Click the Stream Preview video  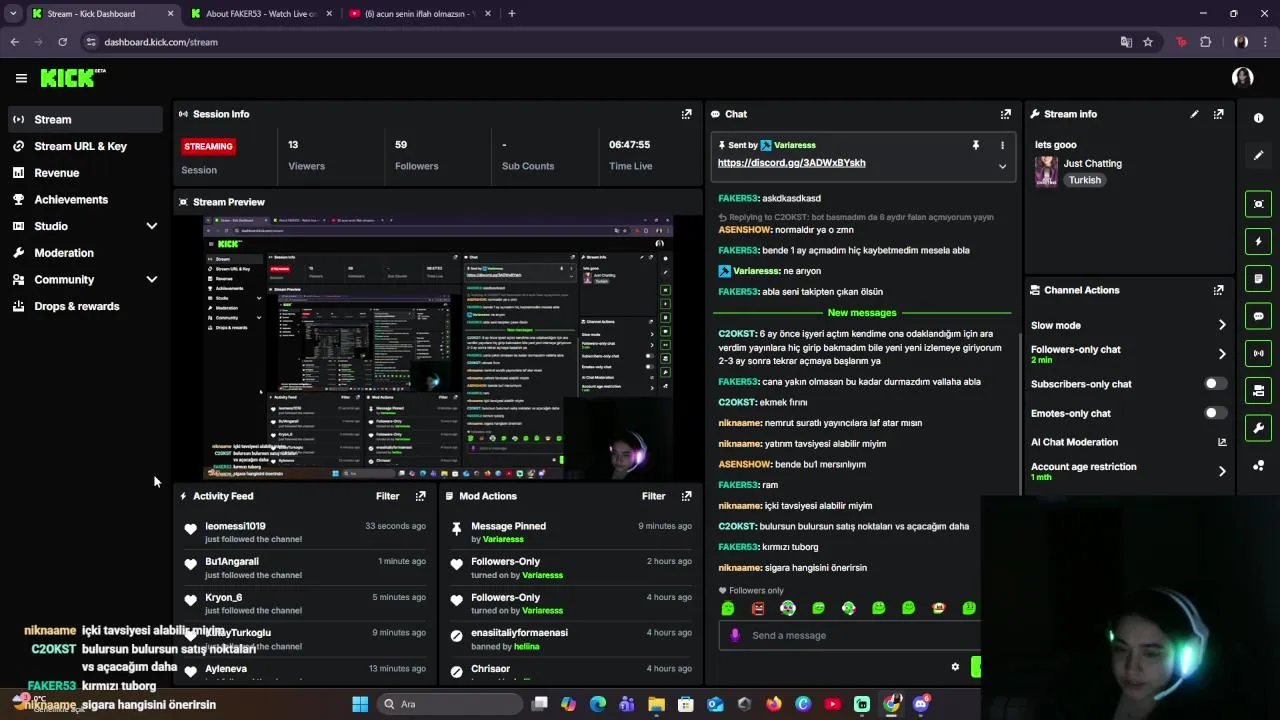point(438,348)
